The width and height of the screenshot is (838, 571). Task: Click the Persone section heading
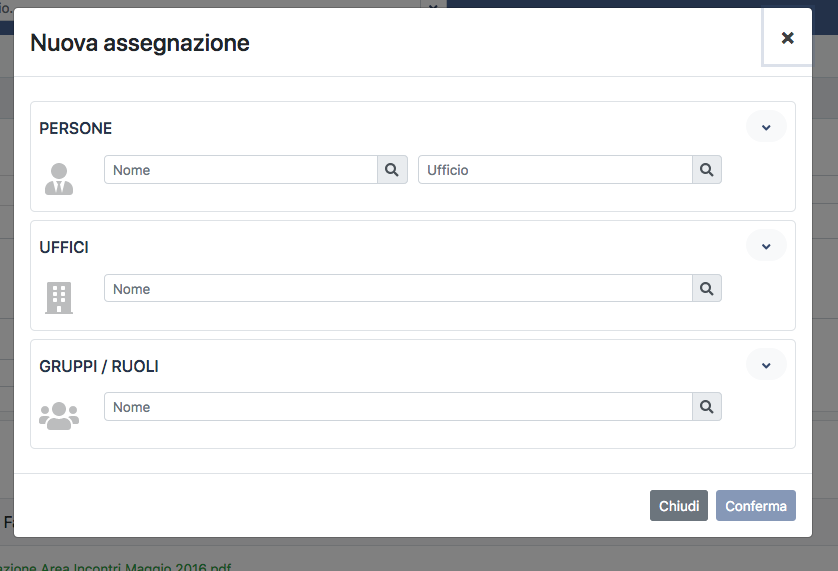pos(76,129)
